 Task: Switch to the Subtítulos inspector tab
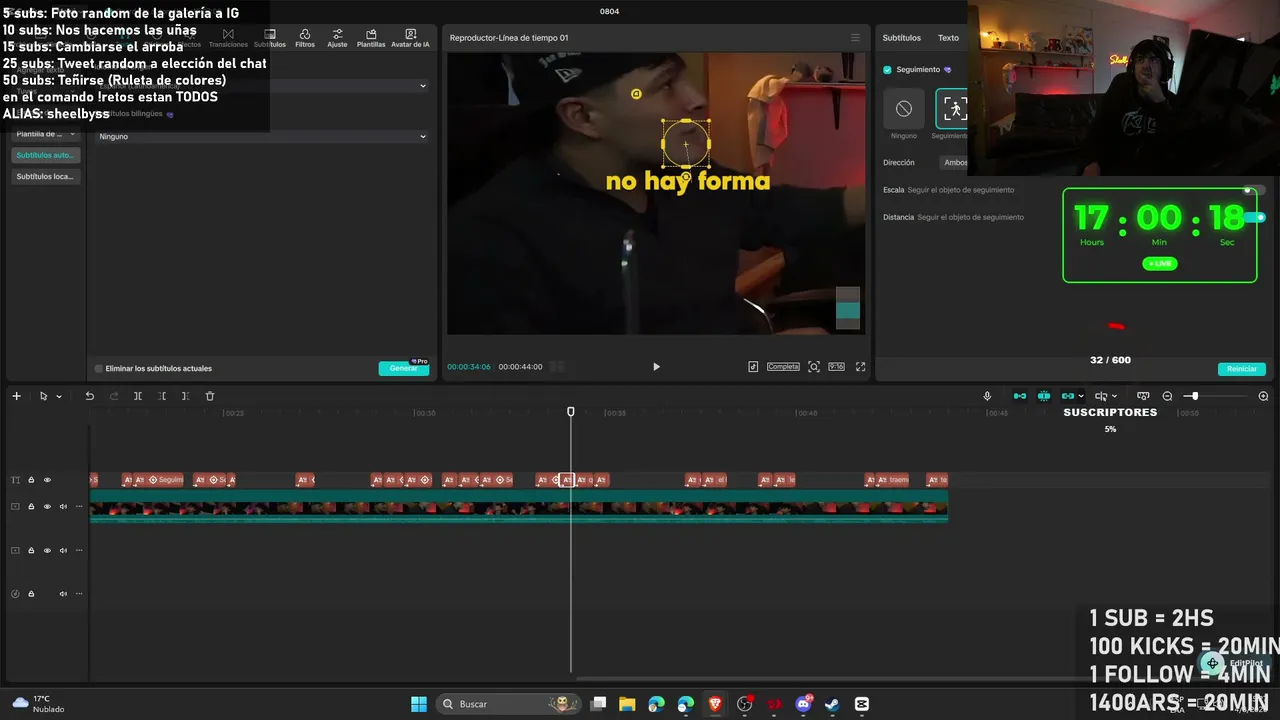pyautogui.click(x=901, y=38)
